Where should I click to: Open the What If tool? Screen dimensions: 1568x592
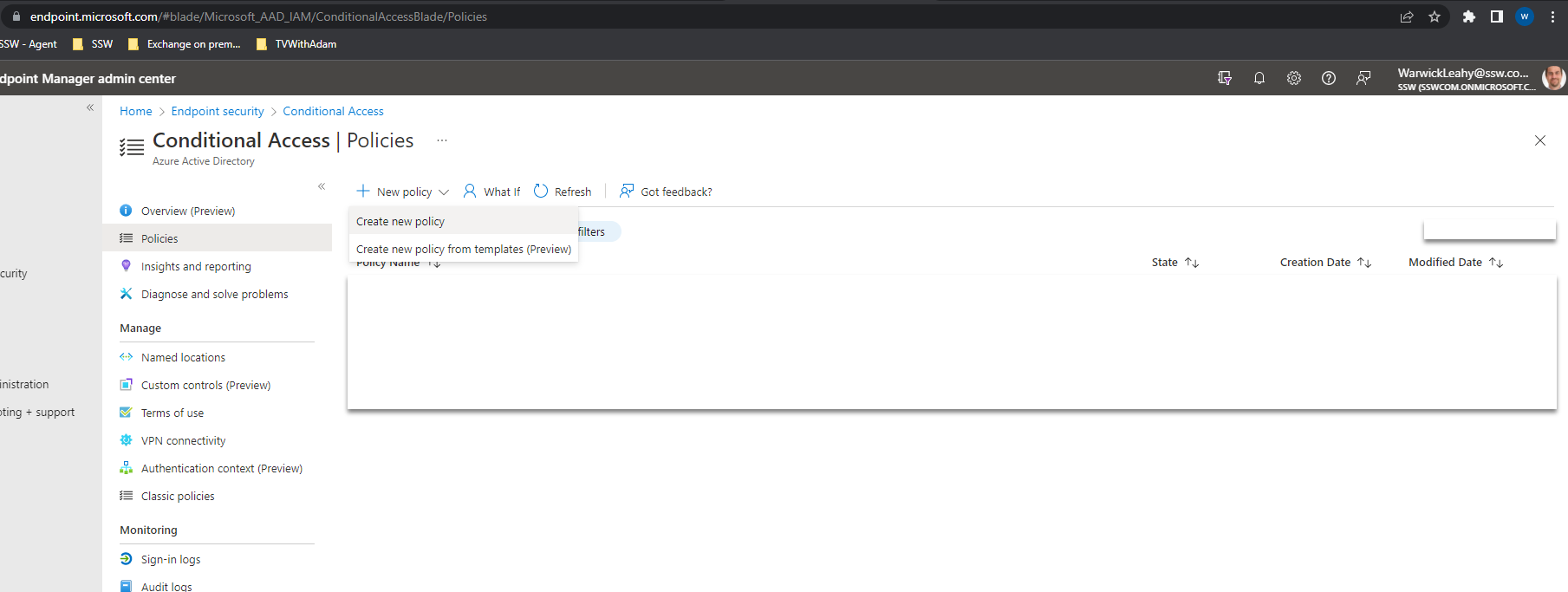[x=491, y=192]
